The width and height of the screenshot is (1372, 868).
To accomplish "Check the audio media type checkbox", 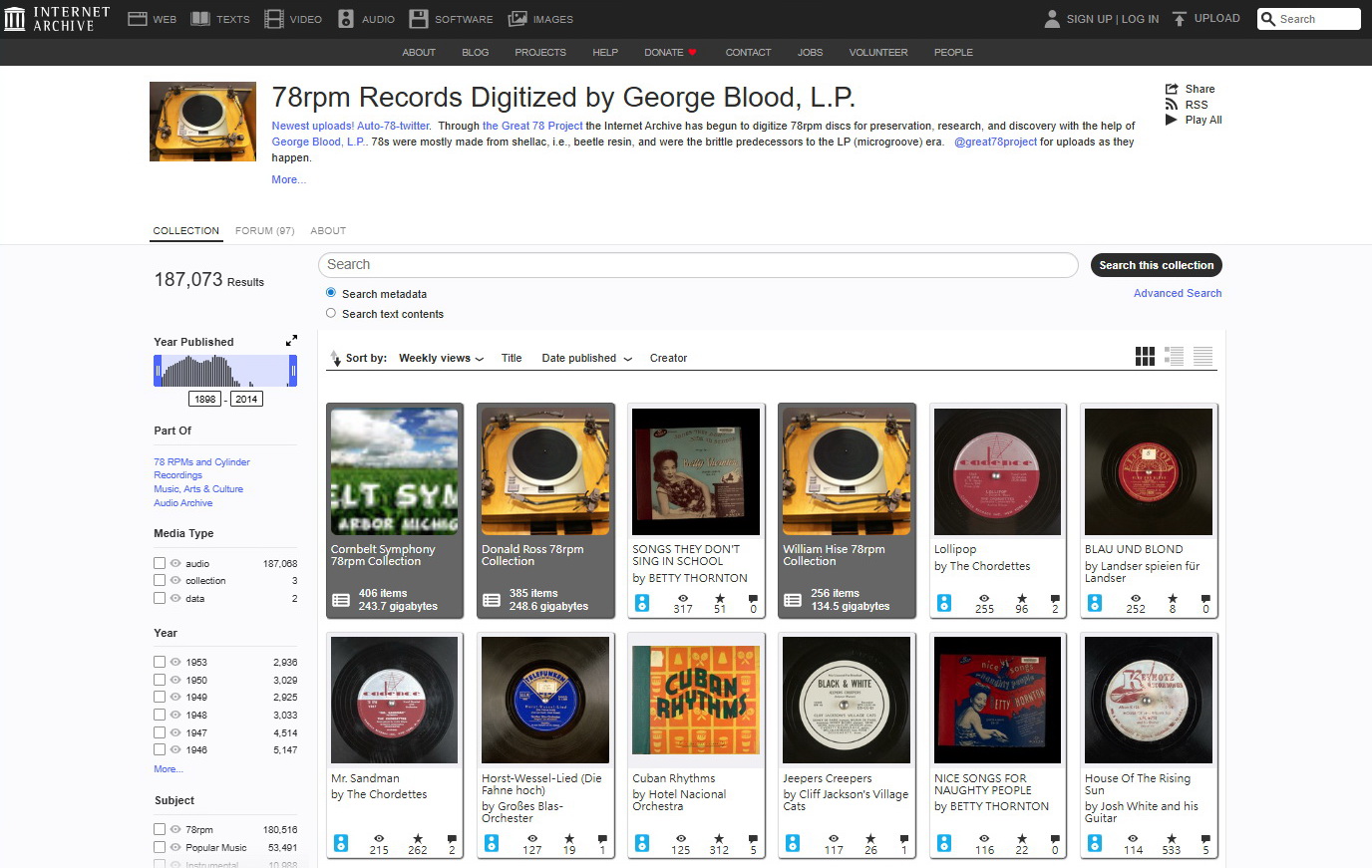I will (160, 563).
